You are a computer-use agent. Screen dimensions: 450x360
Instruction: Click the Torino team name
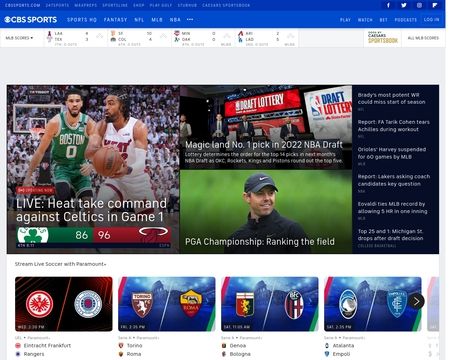(x=134, y=346)
